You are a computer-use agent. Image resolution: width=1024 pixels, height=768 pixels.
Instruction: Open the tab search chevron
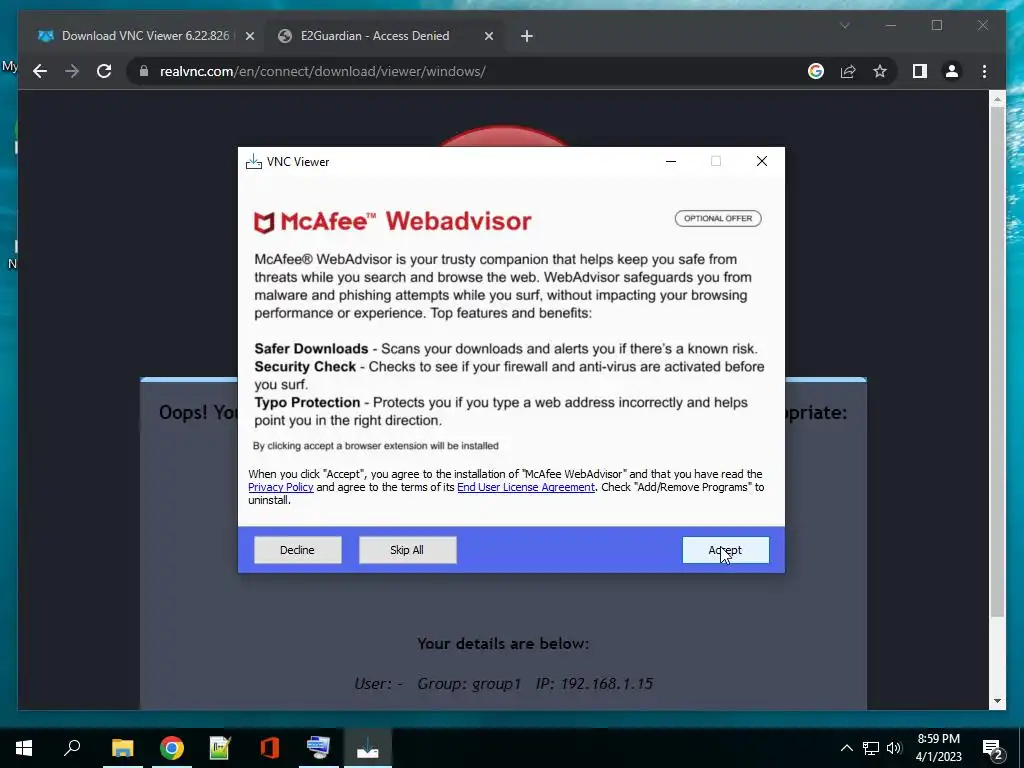pos(844,25)
